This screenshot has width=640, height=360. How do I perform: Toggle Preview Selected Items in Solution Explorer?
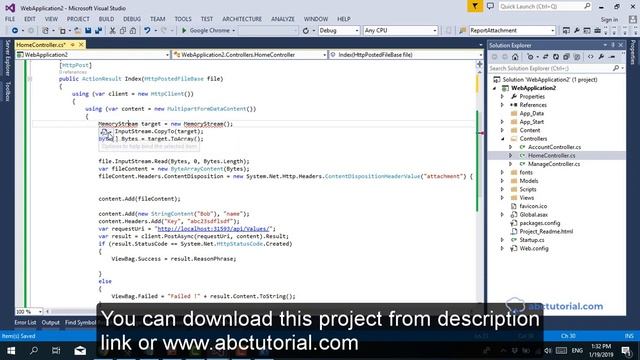612,57
